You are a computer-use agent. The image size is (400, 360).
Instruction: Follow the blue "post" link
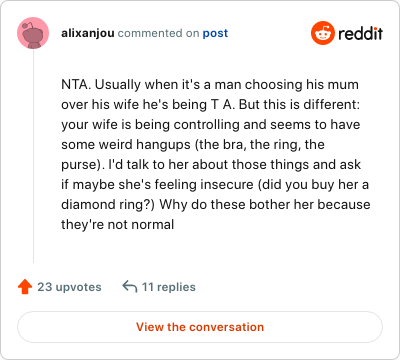coord(215,33)
